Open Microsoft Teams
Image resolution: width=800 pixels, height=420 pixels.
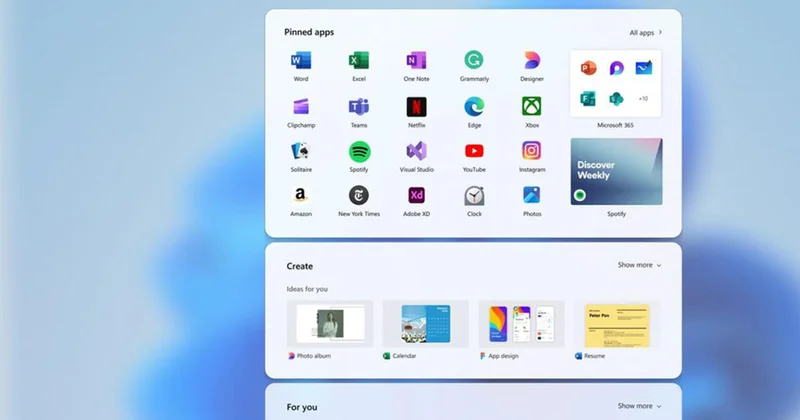359,107
